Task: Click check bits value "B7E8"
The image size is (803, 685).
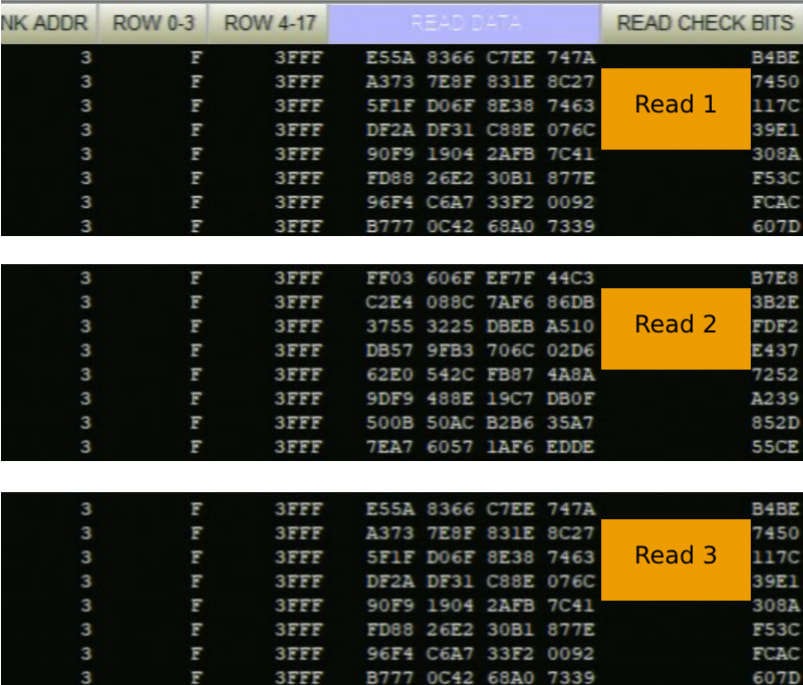Action: (x=776, y=276)
